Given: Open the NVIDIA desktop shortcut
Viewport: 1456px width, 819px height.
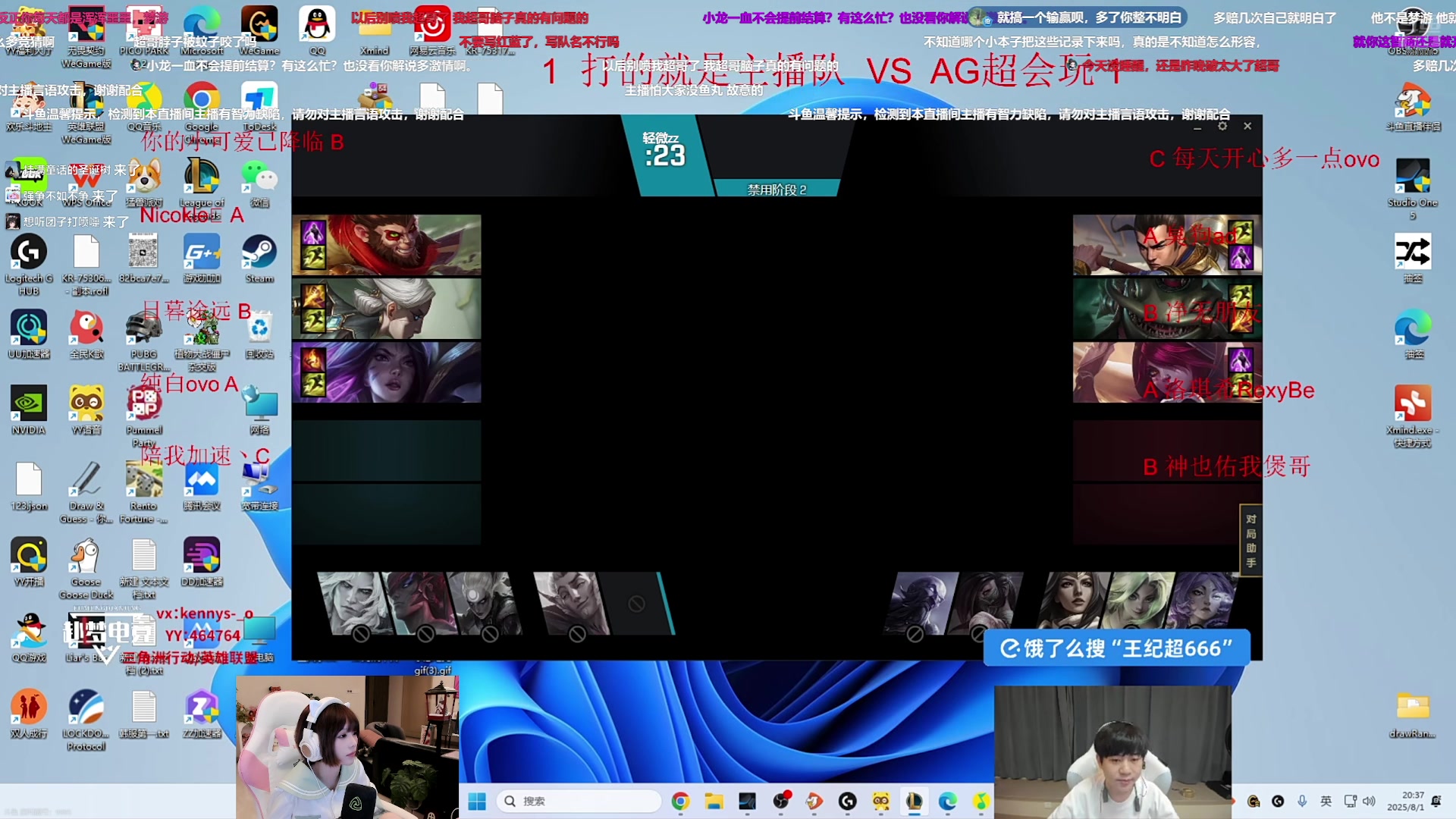Looking at the screenshot, I should tap(29, 411).
